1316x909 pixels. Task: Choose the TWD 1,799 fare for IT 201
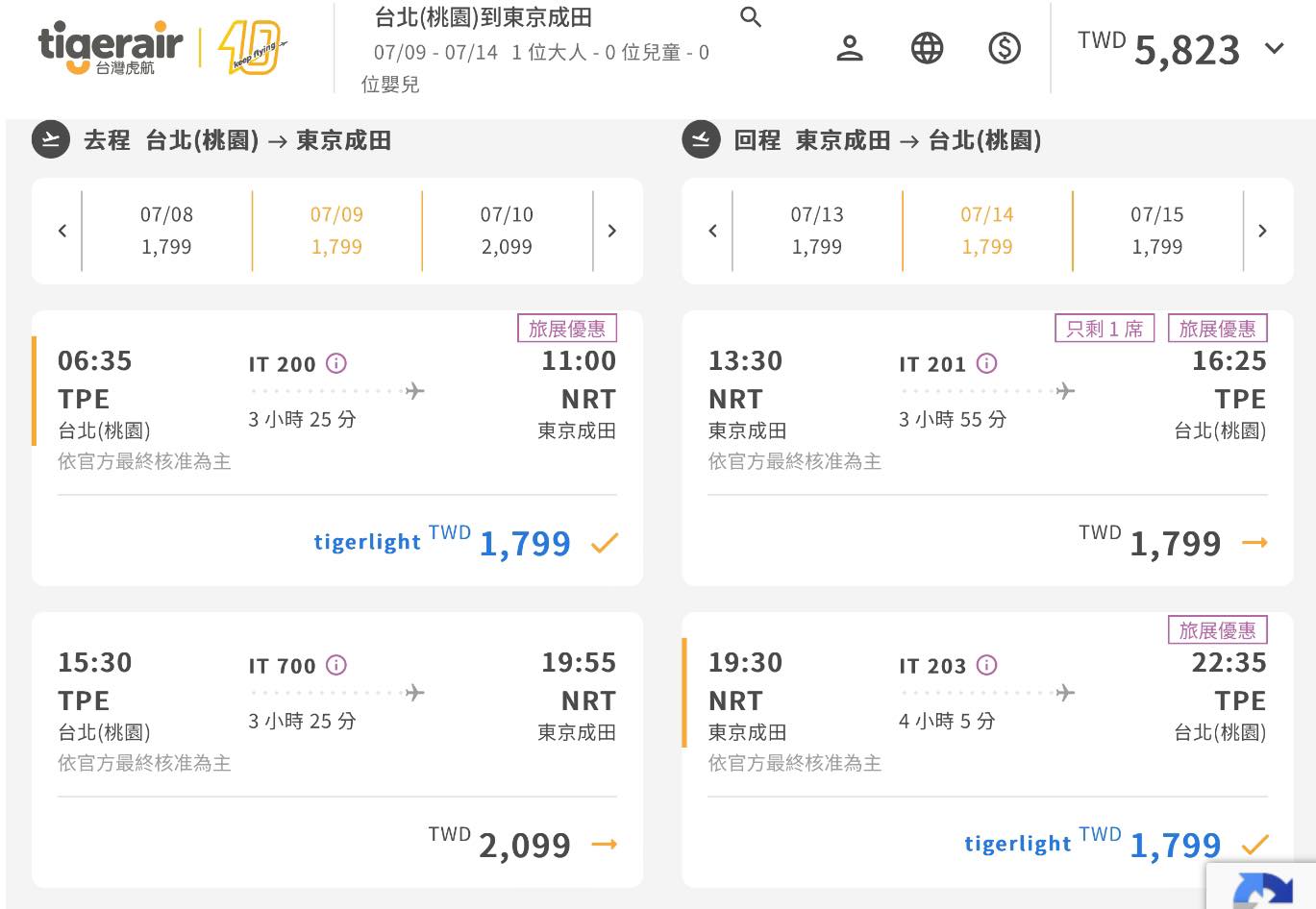pos(1254,544)
